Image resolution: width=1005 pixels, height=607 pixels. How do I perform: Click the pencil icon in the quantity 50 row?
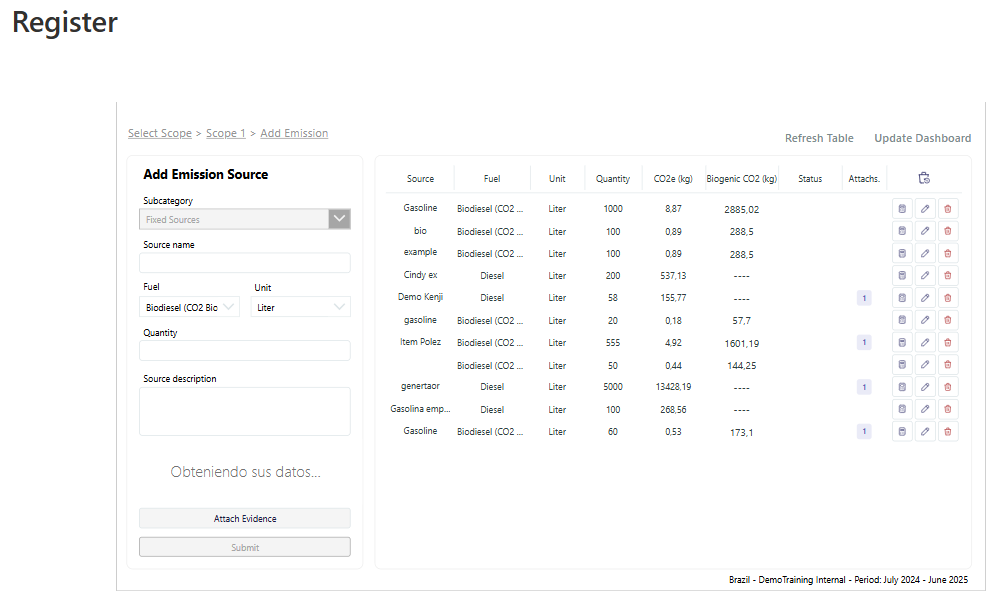(925, 365)
